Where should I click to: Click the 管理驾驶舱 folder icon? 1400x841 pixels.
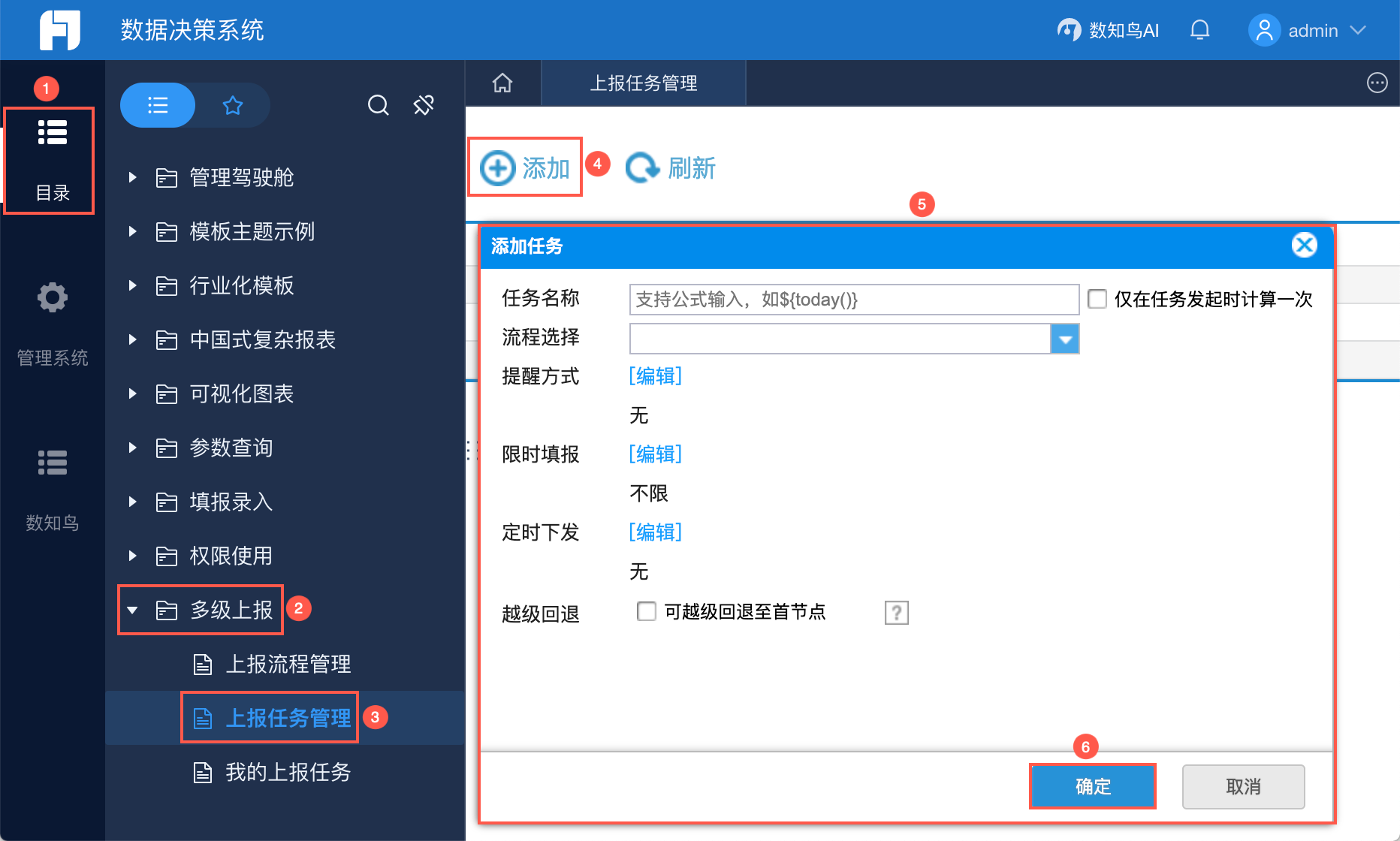point(166,177)
